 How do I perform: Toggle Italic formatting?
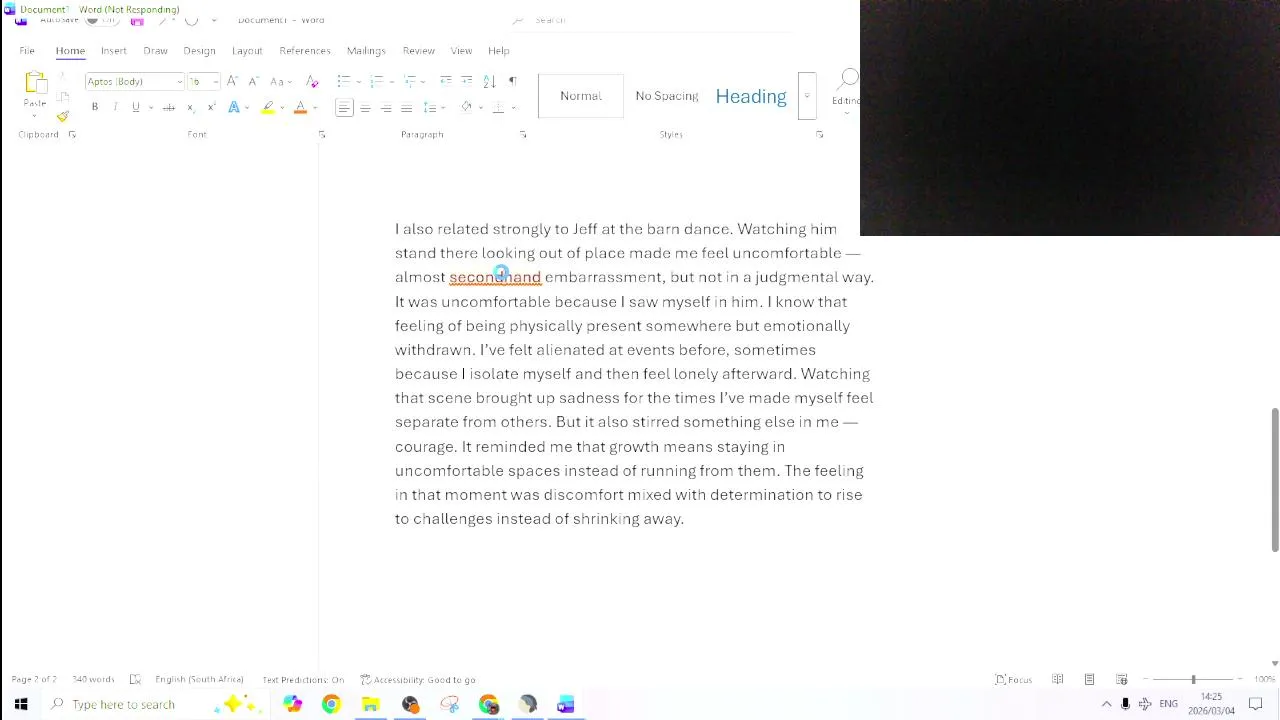click(x=115, y=107)
